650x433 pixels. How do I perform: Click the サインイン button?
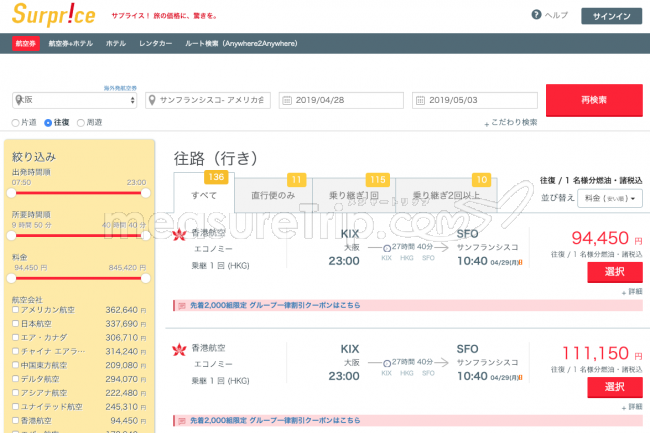(611, 16)
